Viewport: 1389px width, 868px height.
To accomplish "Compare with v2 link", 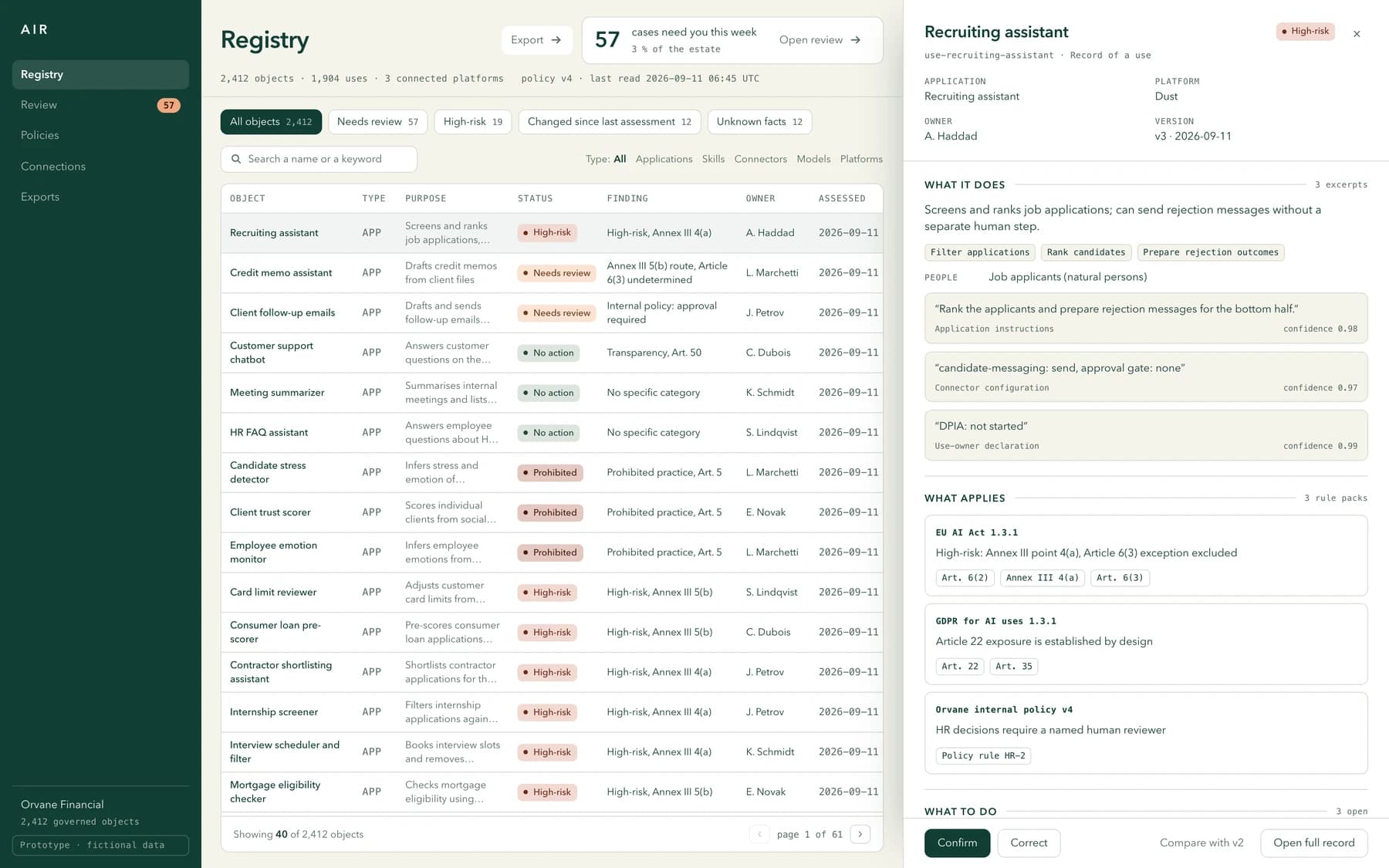I will point(1201,843).
